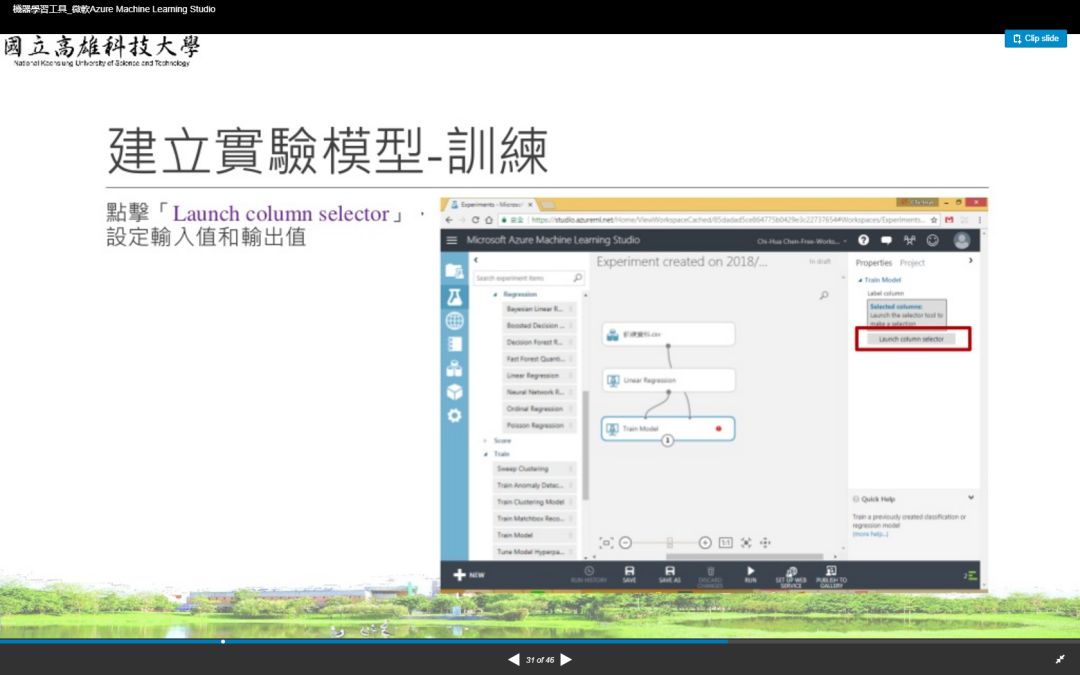Select Train Matchbox Recommender module

click(x=535, y=519)
